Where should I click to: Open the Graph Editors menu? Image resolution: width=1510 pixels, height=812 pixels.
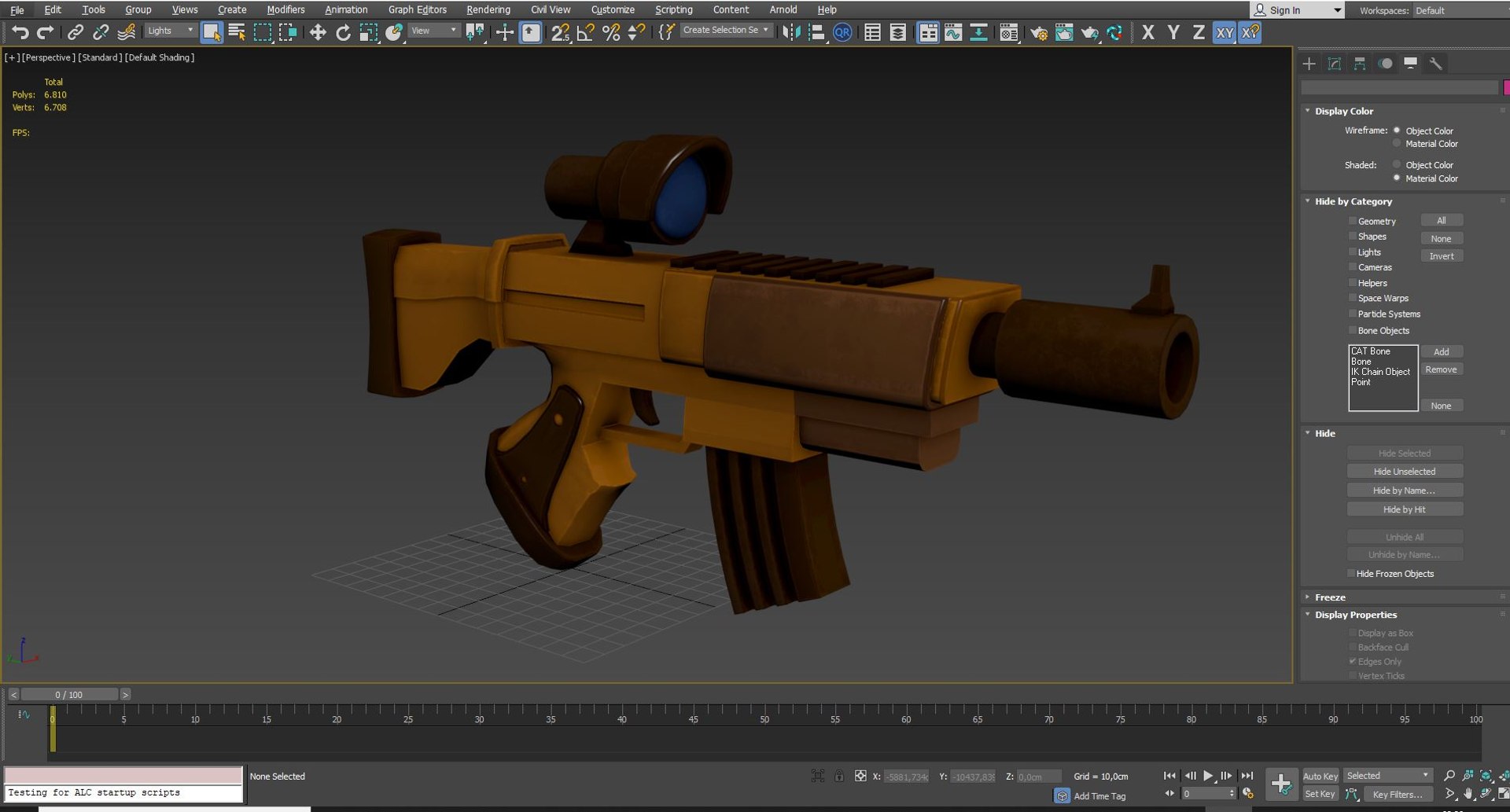417,9
